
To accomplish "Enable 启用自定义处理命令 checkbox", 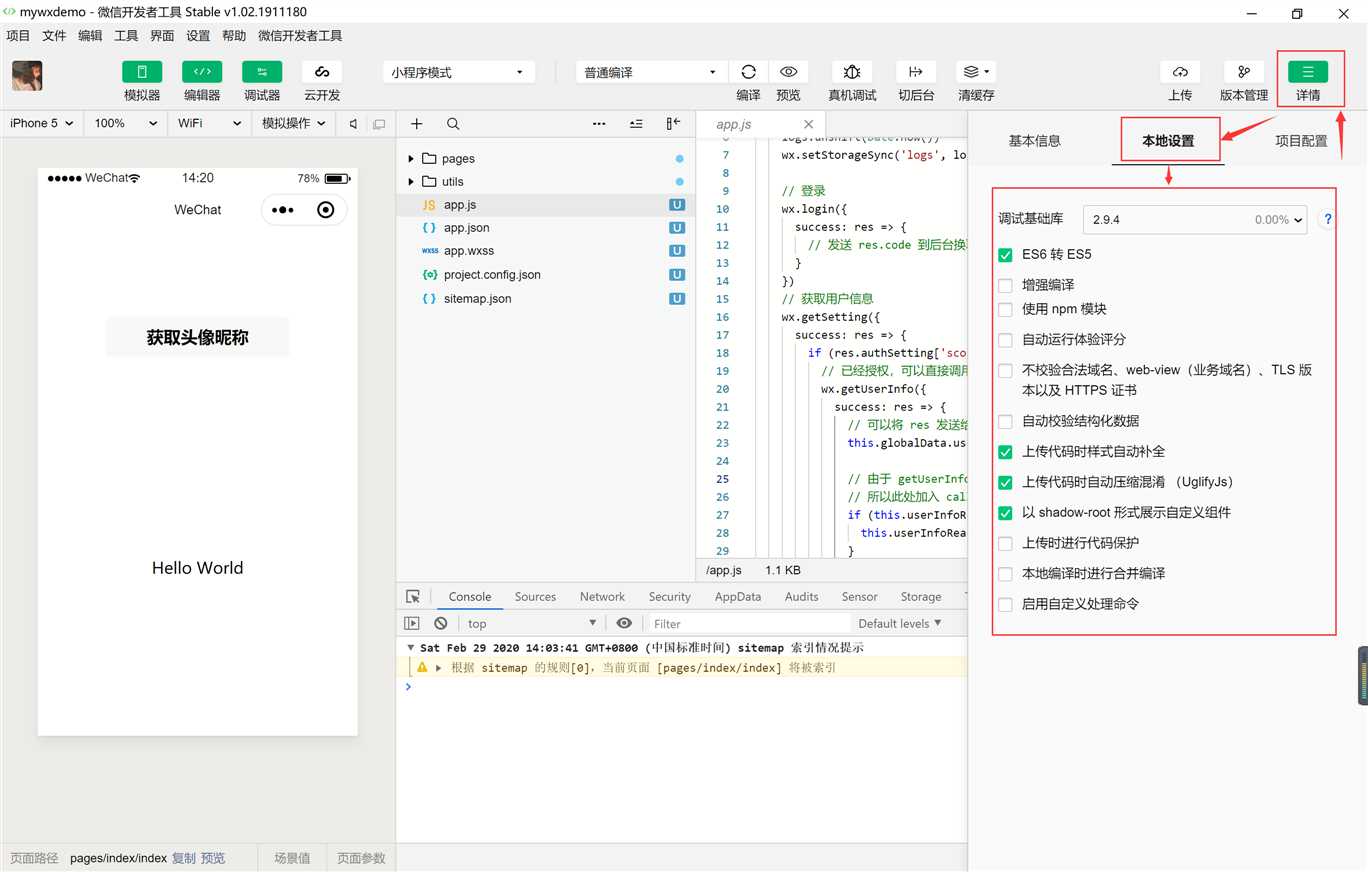I will [1005, 605].
